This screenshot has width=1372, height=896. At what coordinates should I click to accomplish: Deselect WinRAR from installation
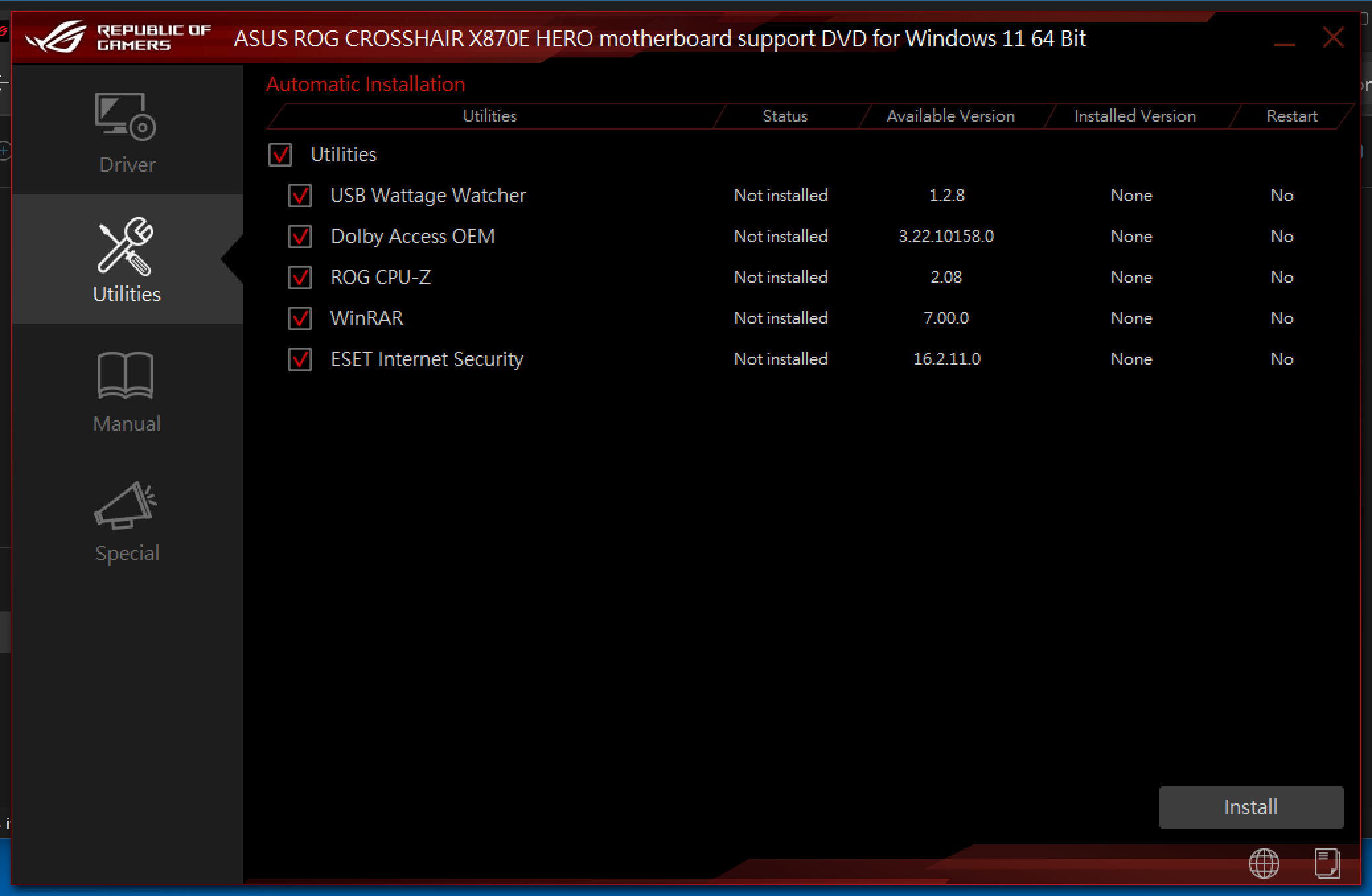299,318
